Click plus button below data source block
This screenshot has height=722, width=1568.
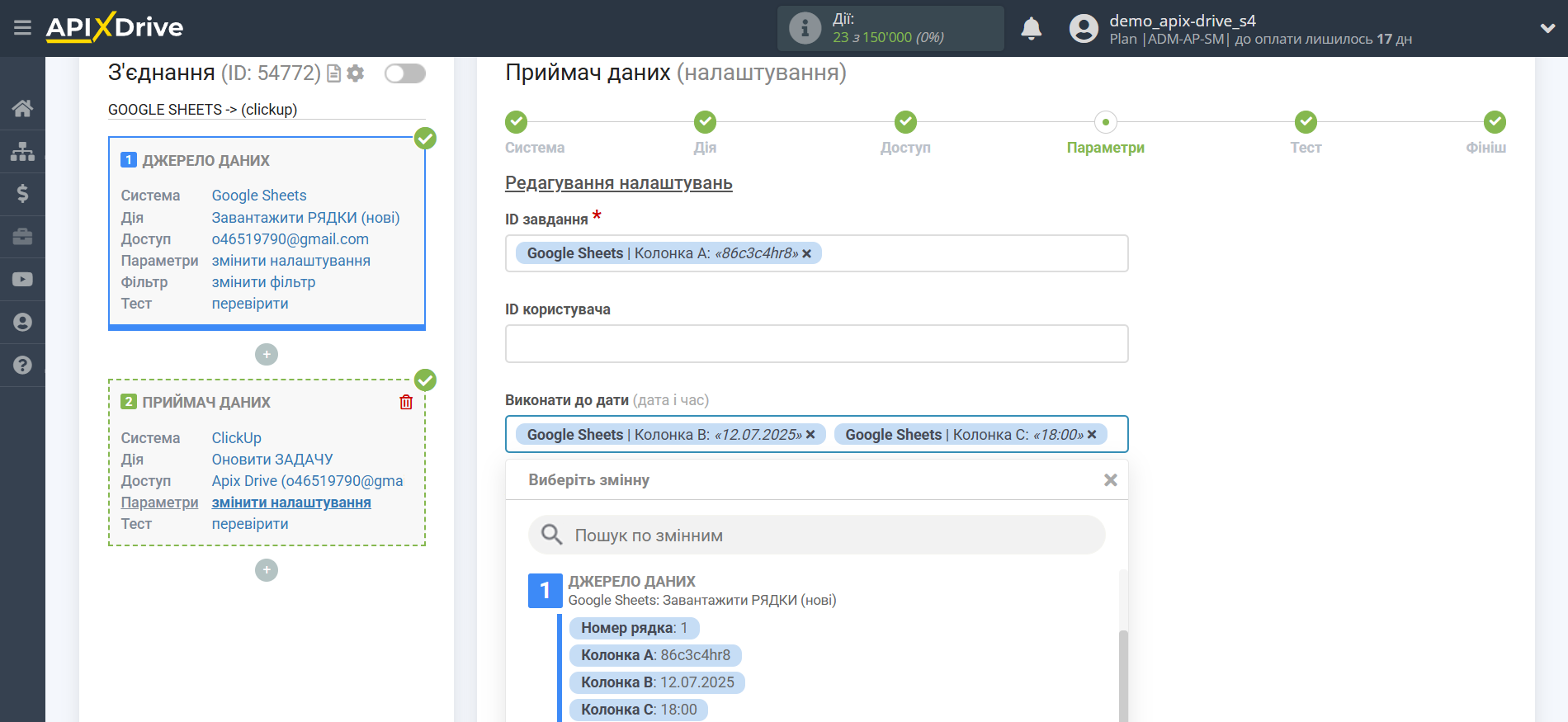[267, 355]
